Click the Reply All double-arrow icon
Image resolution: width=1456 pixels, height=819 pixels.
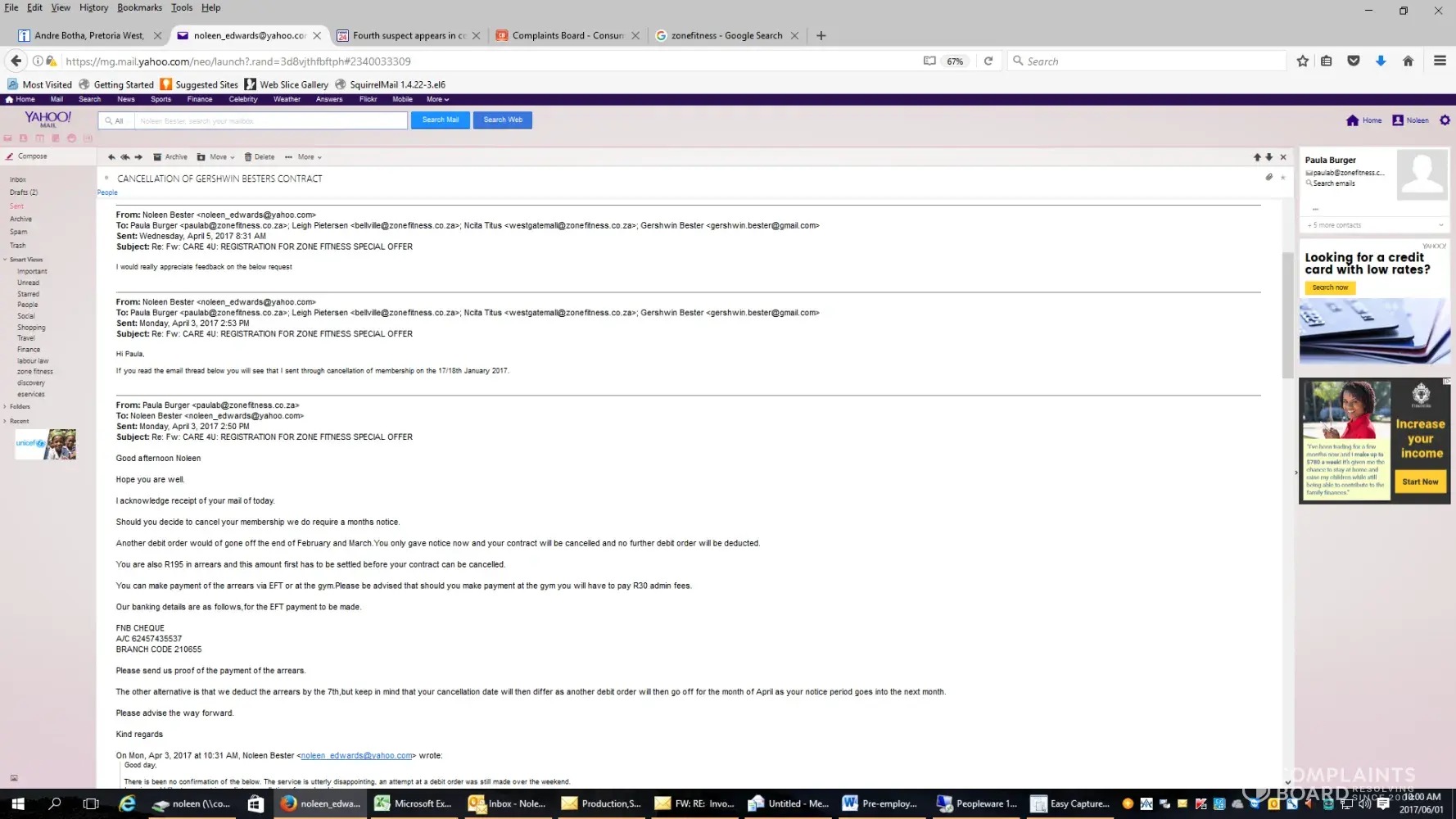click(x=124, y=157)
